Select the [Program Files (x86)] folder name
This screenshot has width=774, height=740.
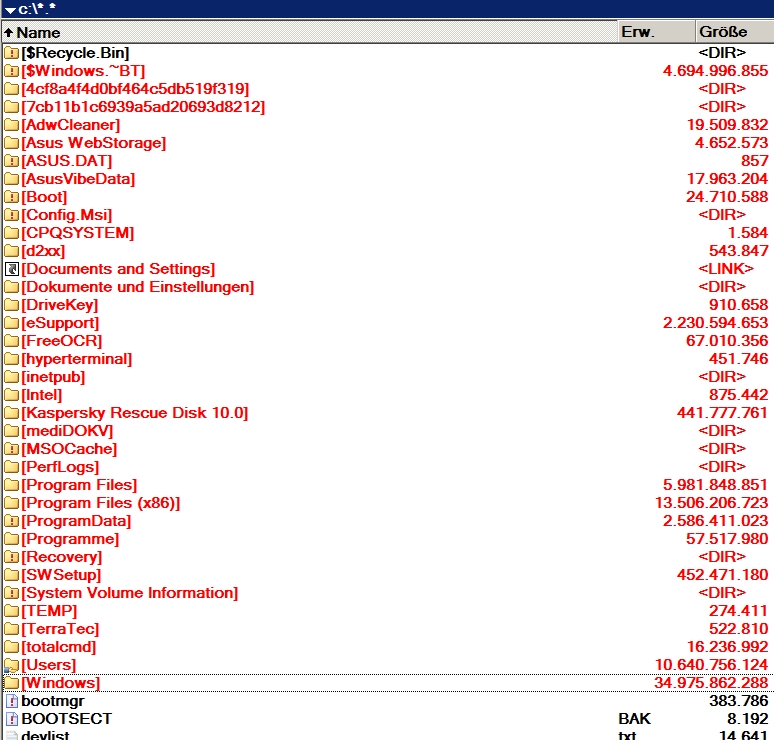[101, 504]
